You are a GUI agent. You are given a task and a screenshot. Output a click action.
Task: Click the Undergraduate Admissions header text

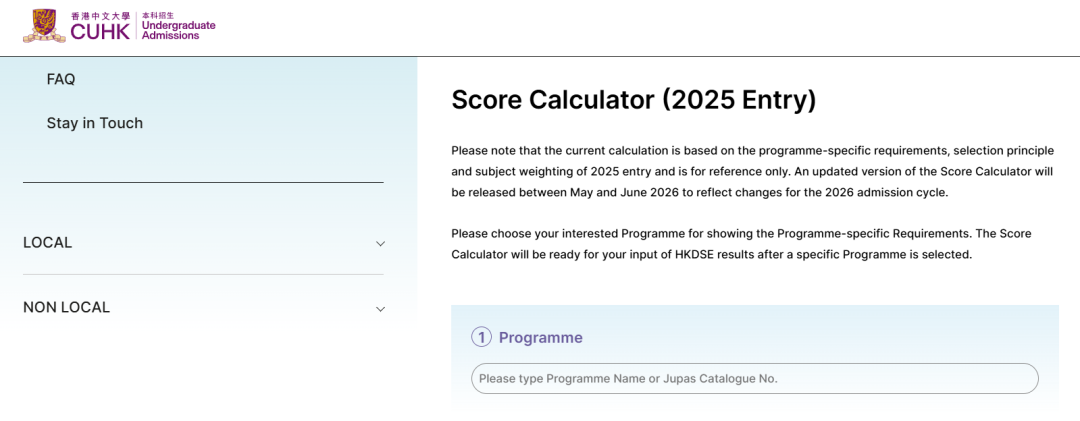178,30
